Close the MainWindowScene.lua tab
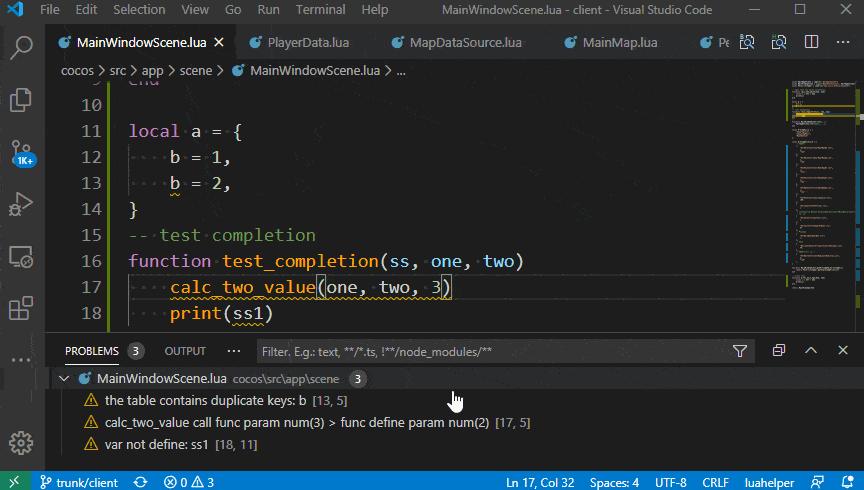Screen dimensions: 864x490 click(219, 42)
